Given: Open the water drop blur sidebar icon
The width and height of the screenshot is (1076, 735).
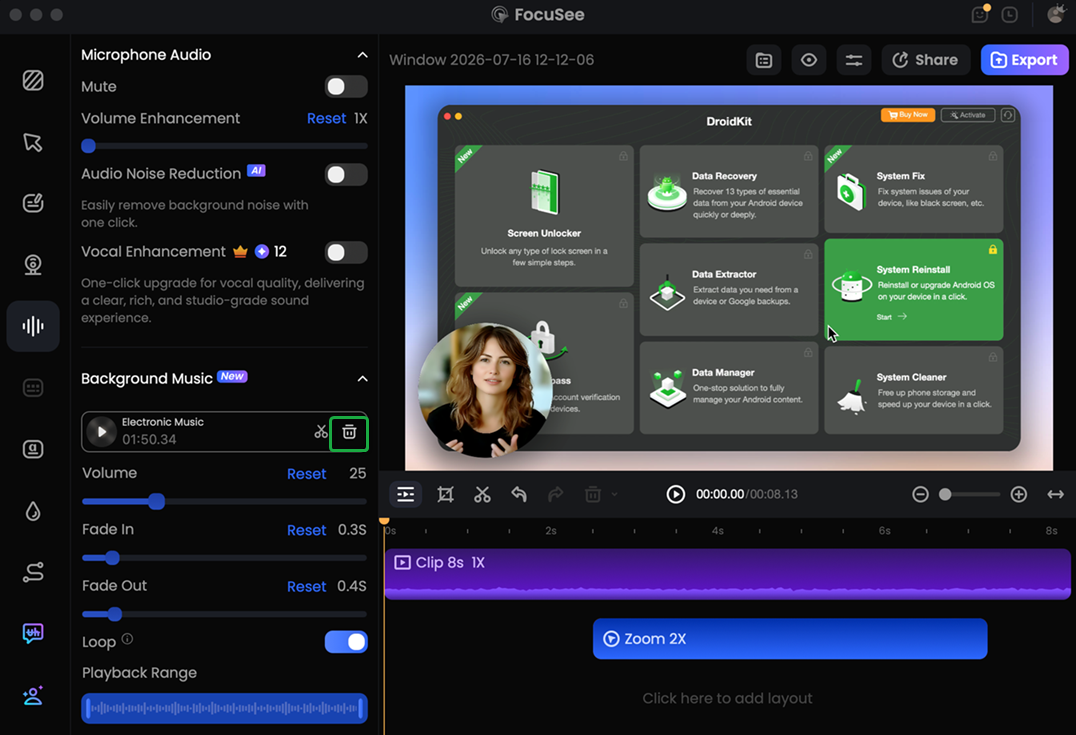Looking at the screenshot, I should (x=33, y=511).
